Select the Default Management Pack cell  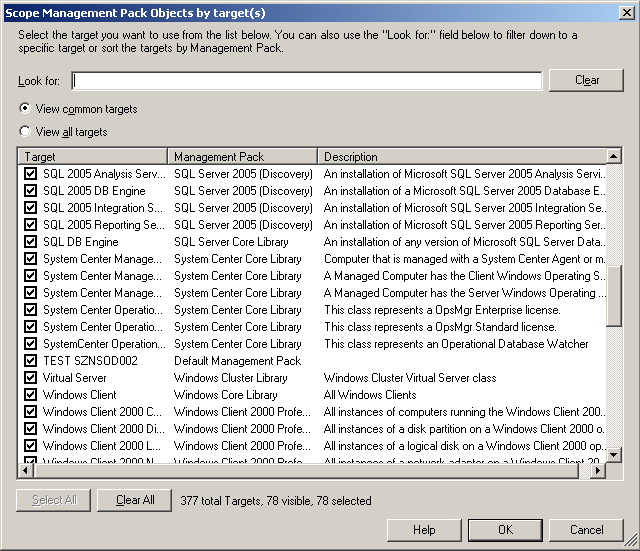[238, 361]
